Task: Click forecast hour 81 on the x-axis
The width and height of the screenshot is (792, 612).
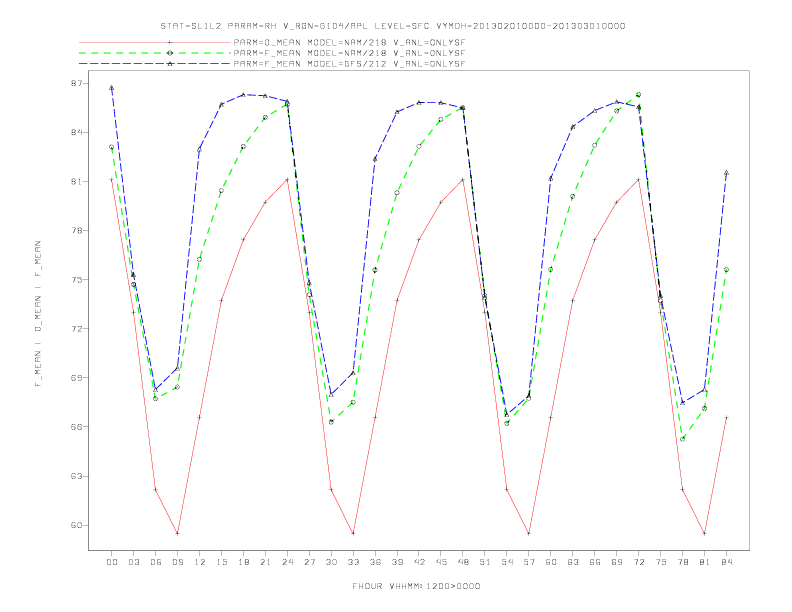Action: tap(705, 562)
